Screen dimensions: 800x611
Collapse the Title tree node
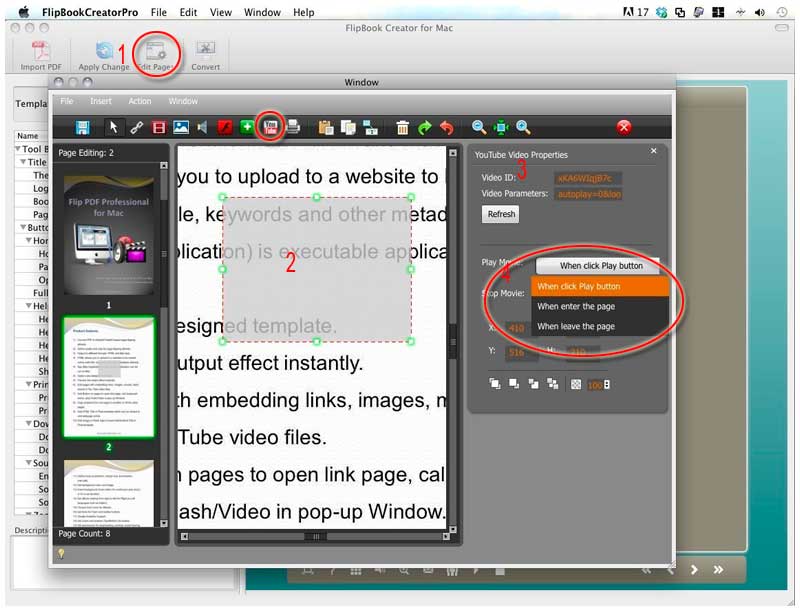23,162
